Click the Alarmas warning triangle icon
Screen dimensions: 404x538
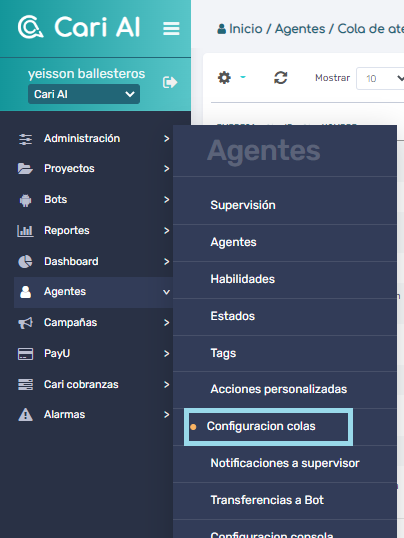click(25, 415)
